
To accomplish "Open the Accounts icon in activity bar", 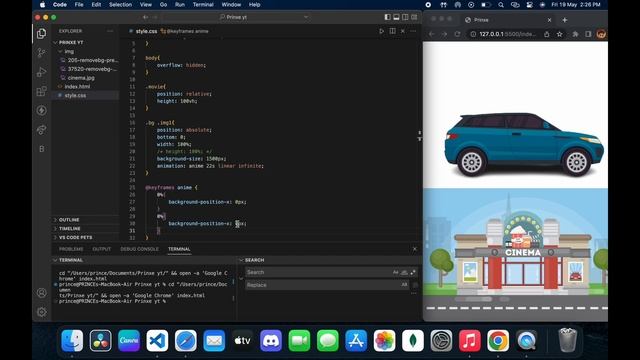I will click(41, 293).
